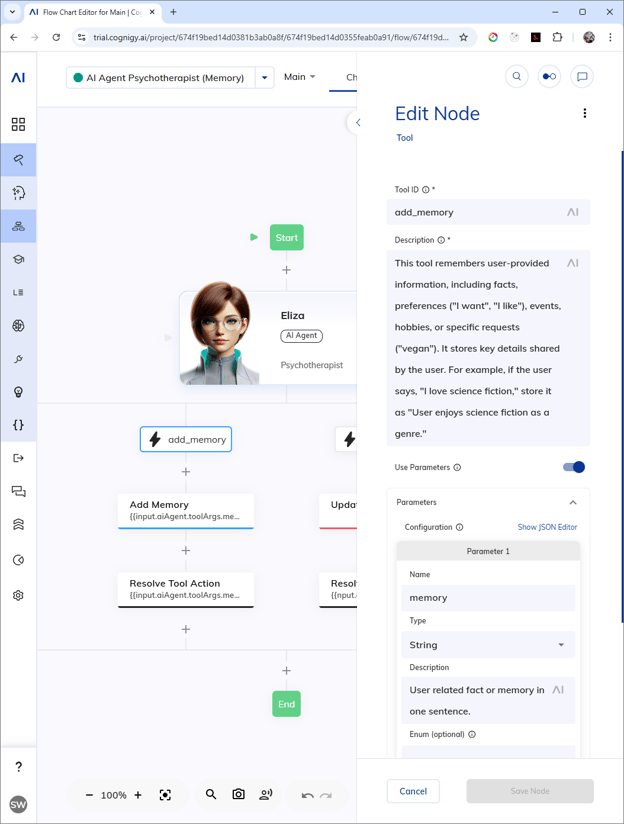Click the Cancel button
This screenshot has width=624, height=824.
413,791
